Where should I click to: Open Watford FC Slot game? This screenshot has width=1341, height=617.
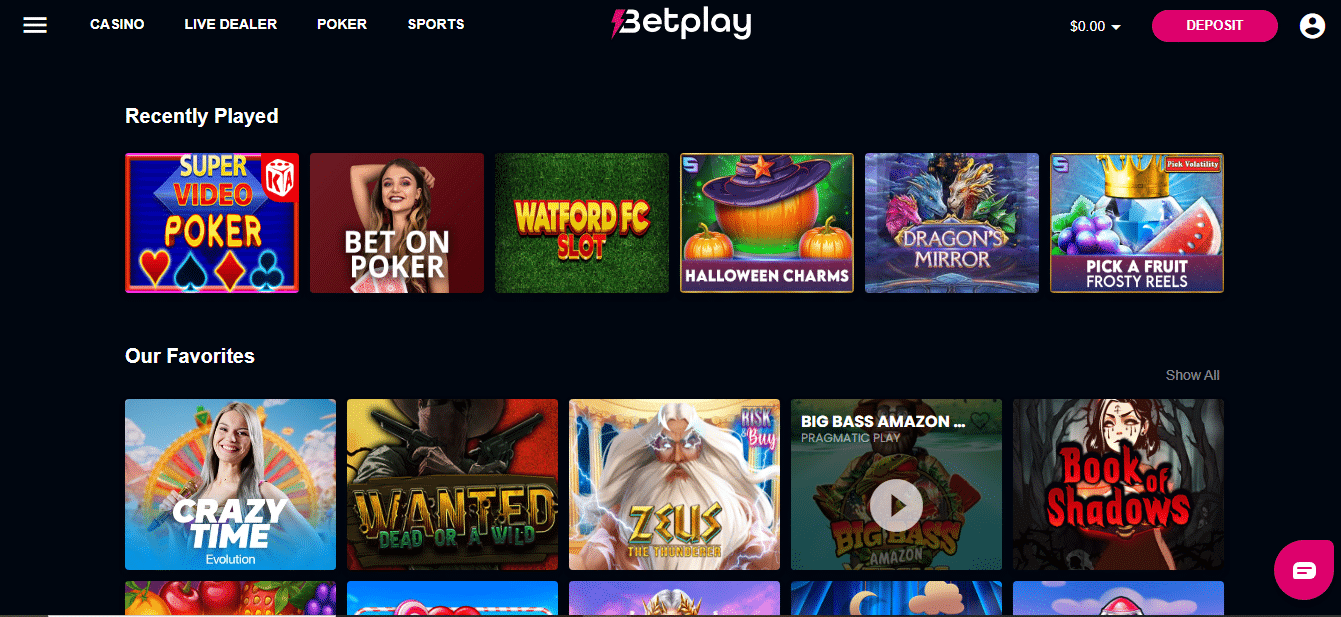(582, 223)
